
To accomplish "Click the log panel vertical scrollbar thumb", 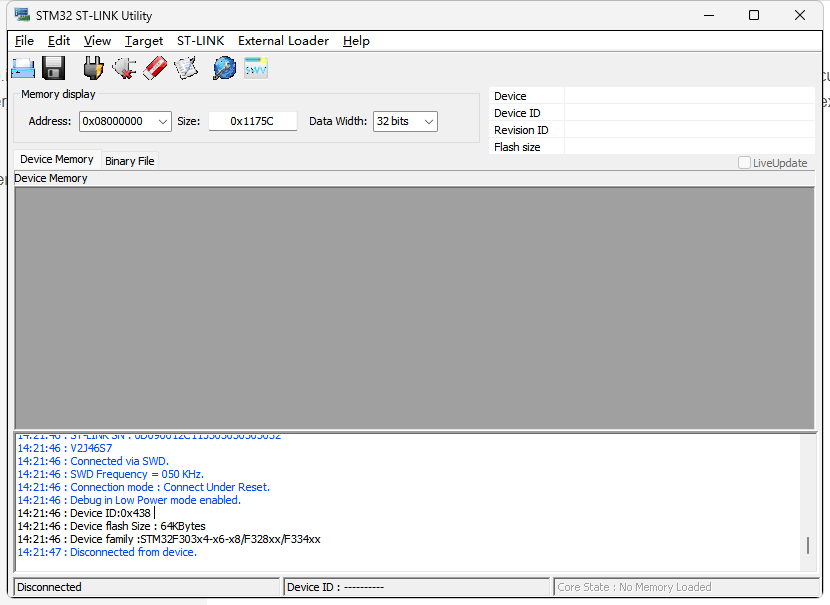I will [808, 545].
